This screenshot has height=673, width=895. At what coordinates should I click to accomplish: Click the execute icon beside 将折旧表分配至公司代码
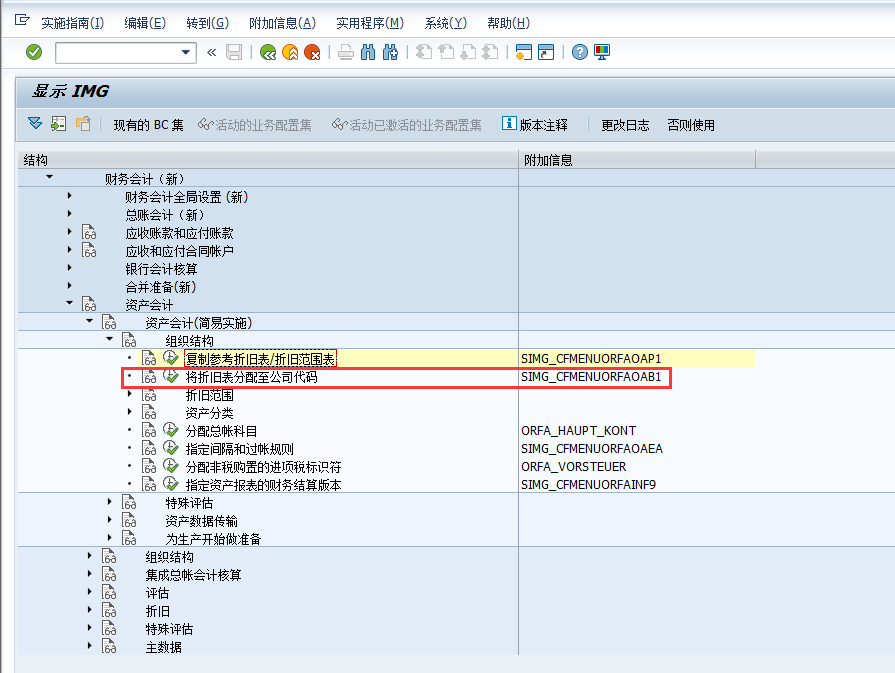[169, 377]
